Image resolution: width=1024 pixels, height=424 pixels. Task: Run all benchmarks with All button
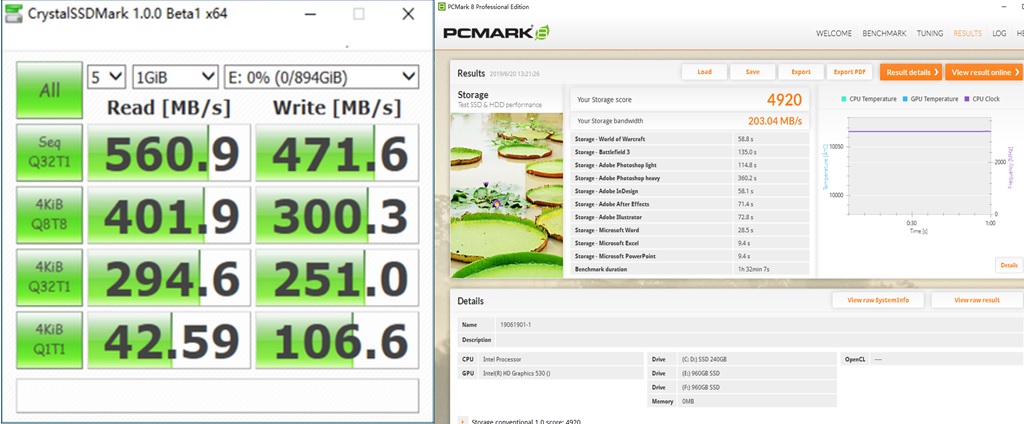point(48,91)
